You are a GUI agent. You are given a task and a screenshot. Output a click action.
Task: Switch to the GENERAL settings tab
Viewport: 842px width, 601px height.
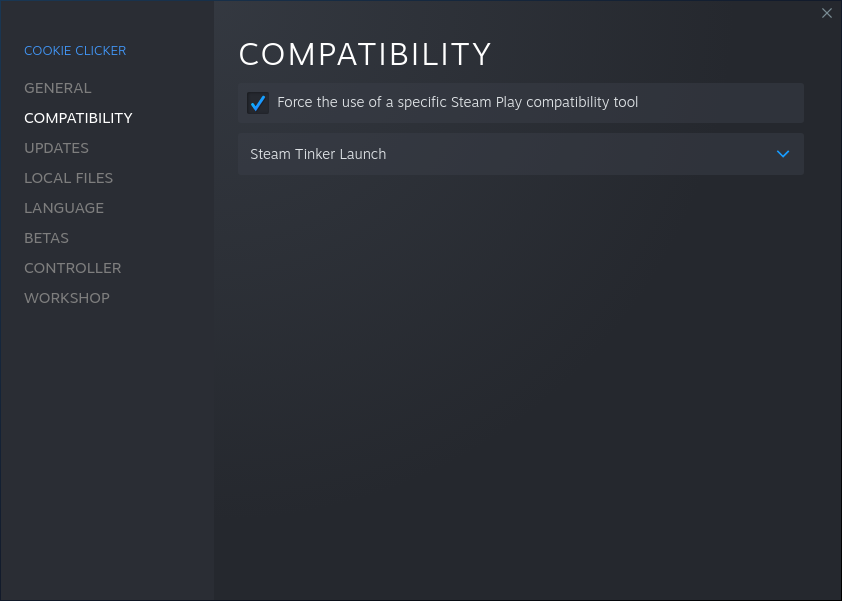[57, 88]
